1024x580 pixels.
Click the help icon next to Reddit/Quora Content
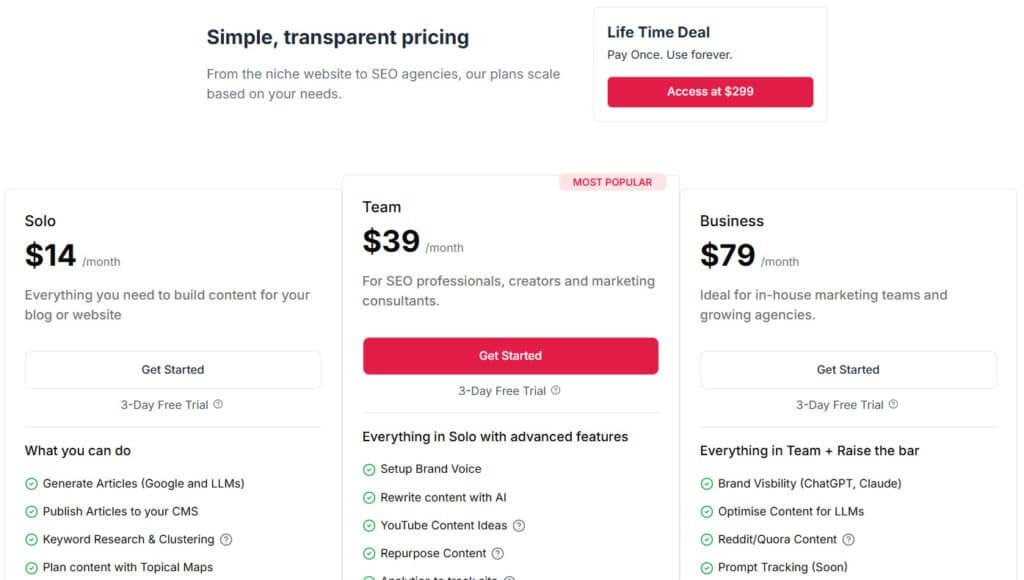click(849, 539)
